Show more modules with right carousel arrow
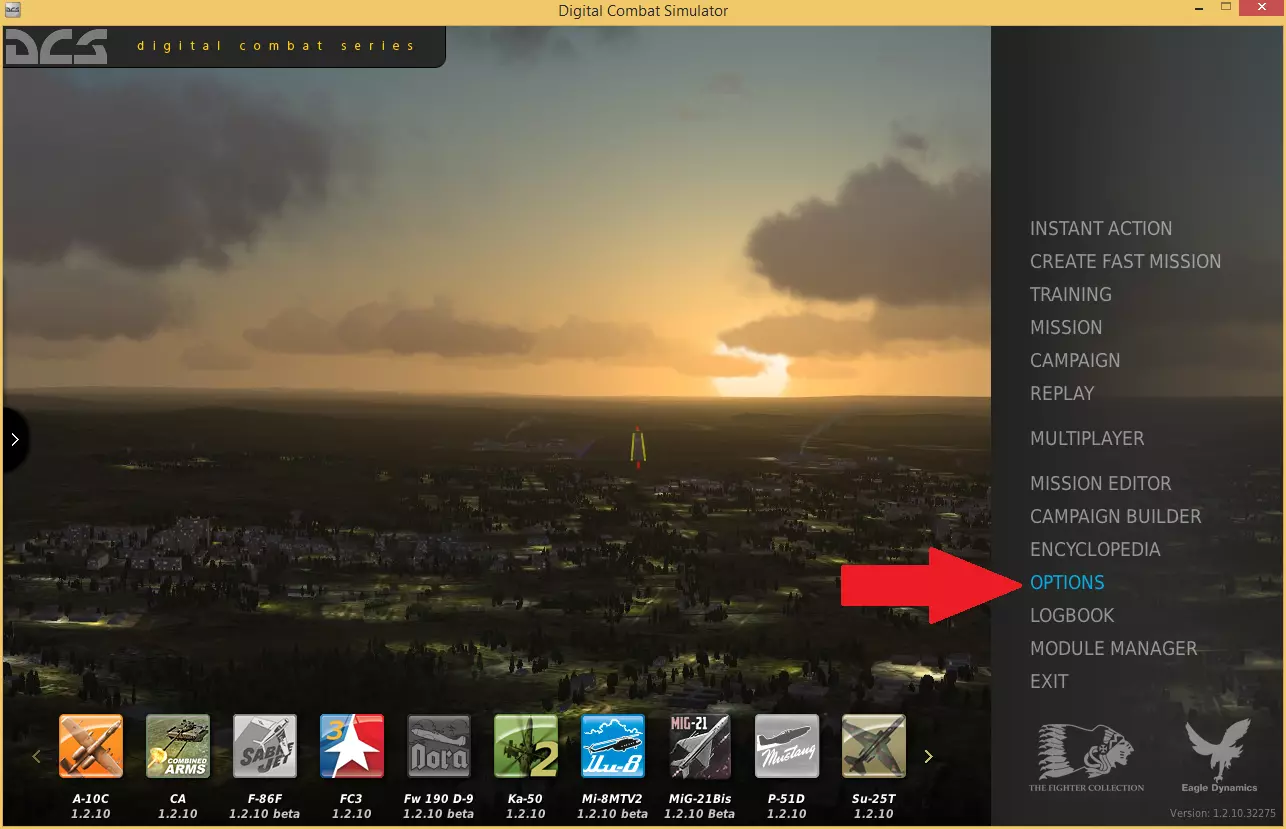1286x829 pixels. coord(928,757)
